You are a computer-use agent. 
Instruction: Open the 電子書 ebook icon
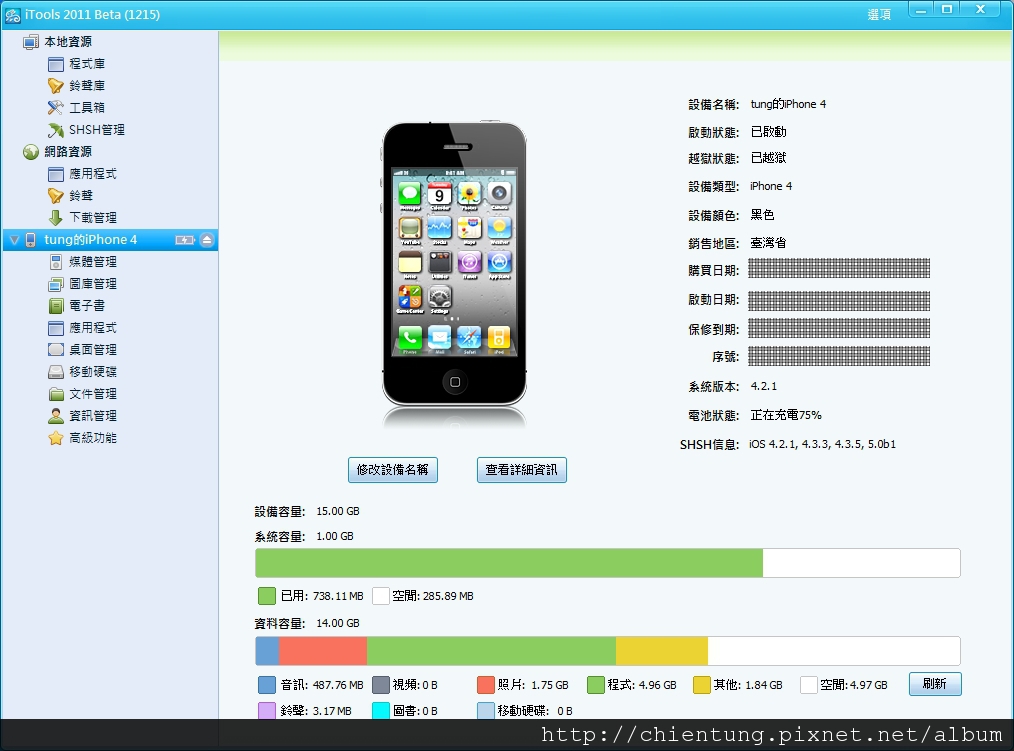pos(56,306)
